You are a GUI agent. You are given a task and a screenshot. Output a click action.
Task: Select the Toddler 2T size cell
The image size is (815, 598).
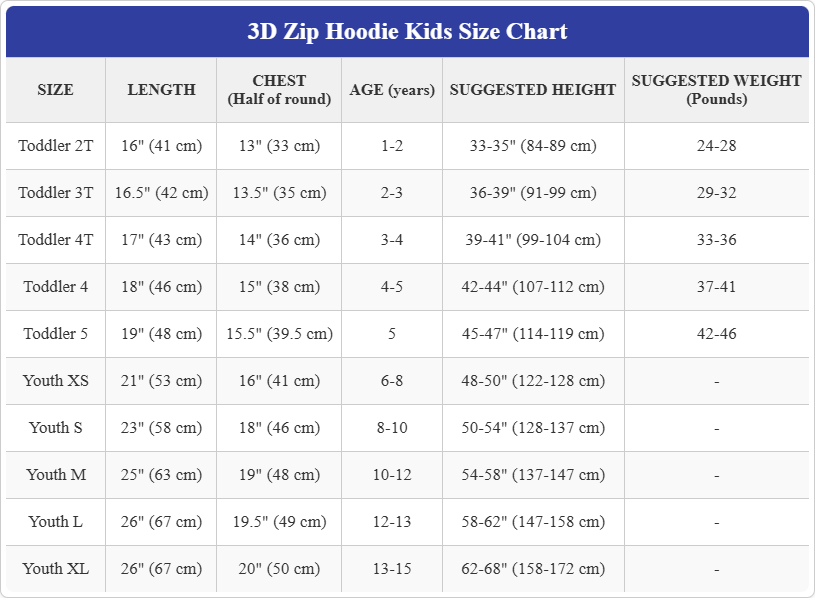tap(55, 146)
